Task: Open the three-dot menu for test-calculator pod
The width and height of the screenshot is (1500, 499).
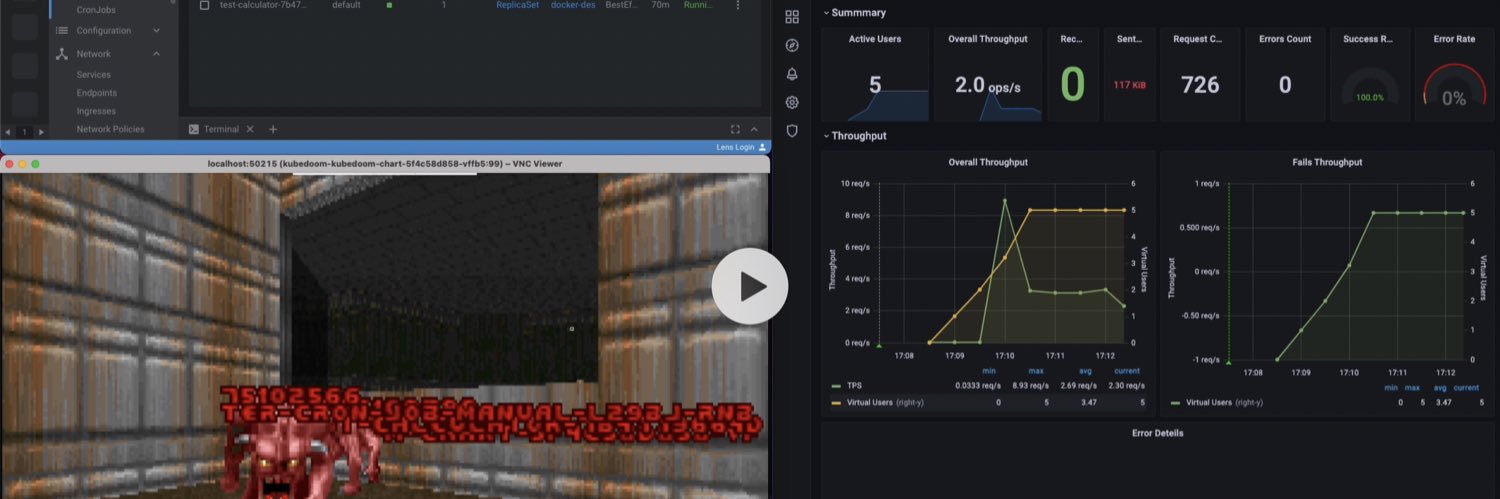Action: tap(738, 5)
